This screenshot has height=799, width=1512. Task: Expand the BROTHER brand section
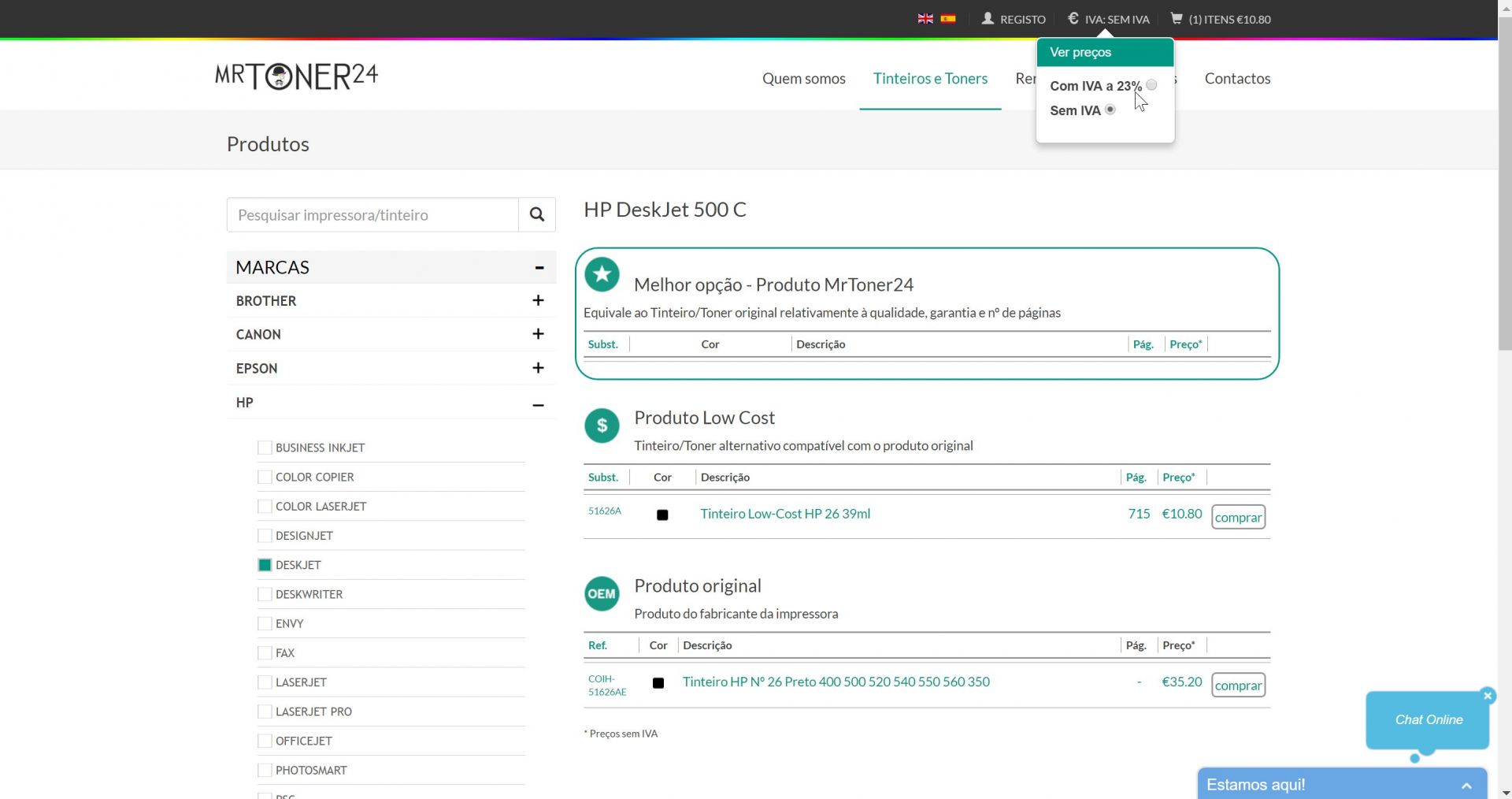click(x=538, y=300)
